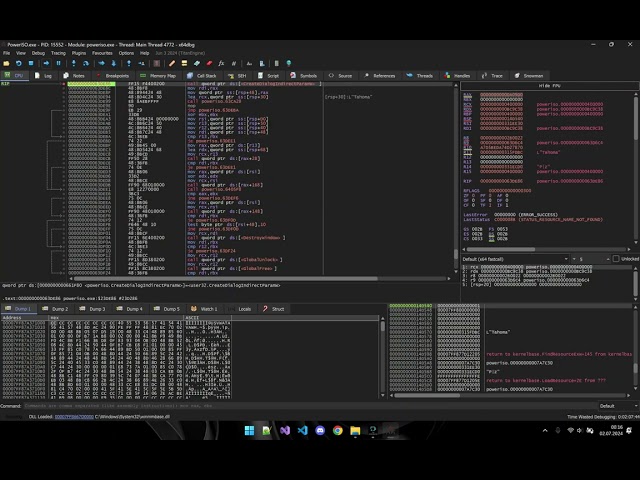Open the File menu
This screenshot has height=480, width=640.
(x=7, y=53)
